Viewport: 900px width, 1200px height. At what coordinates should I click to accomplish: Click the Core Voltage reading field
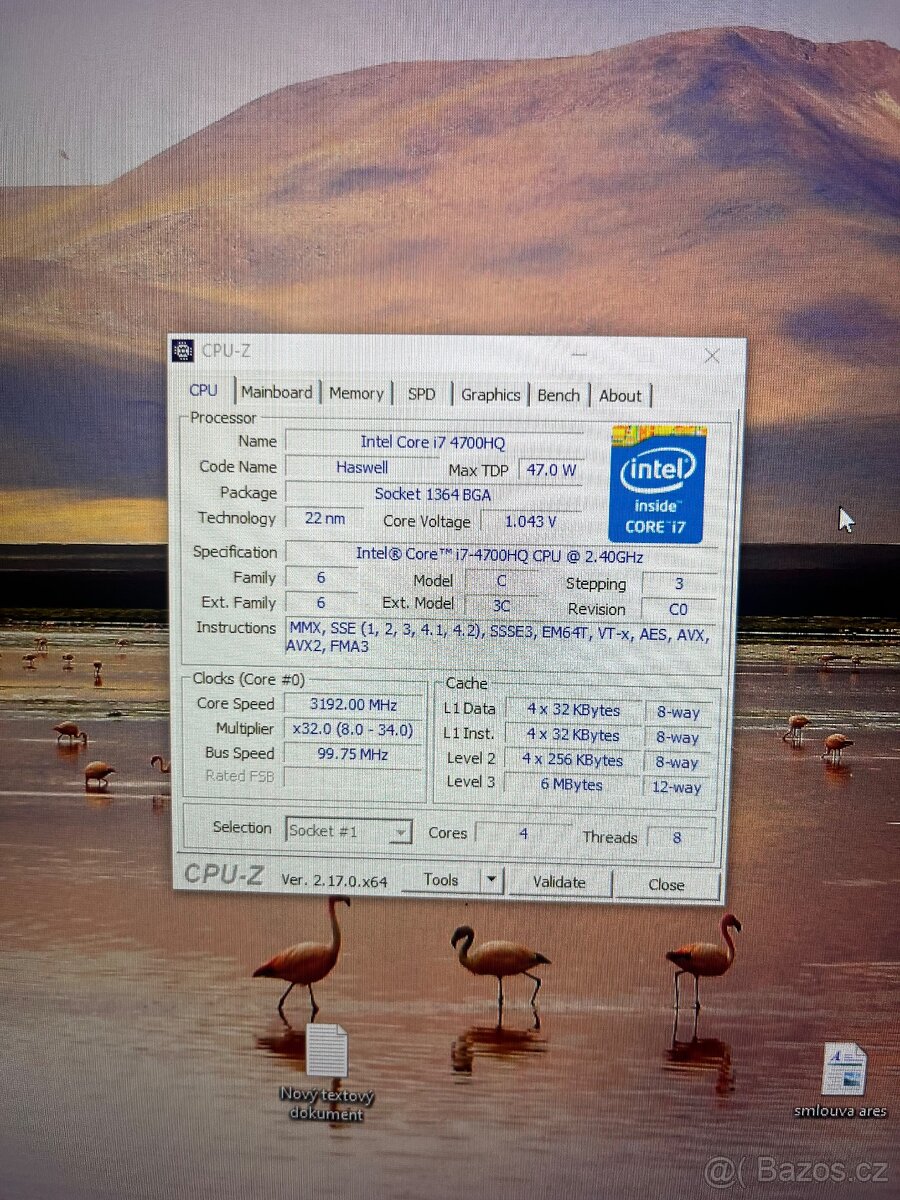[530, 521]
